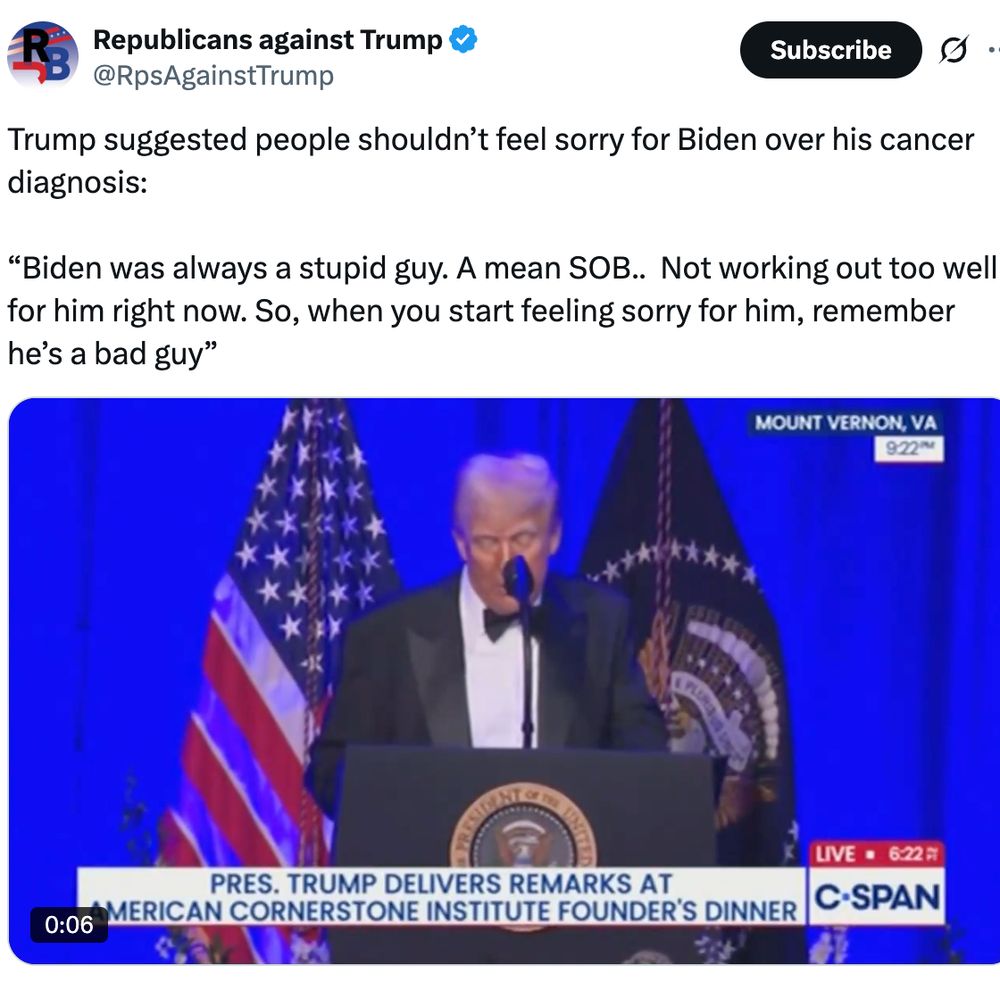Click the C-SPAN logo in video
1000x982 pixels.
(877, 897)
